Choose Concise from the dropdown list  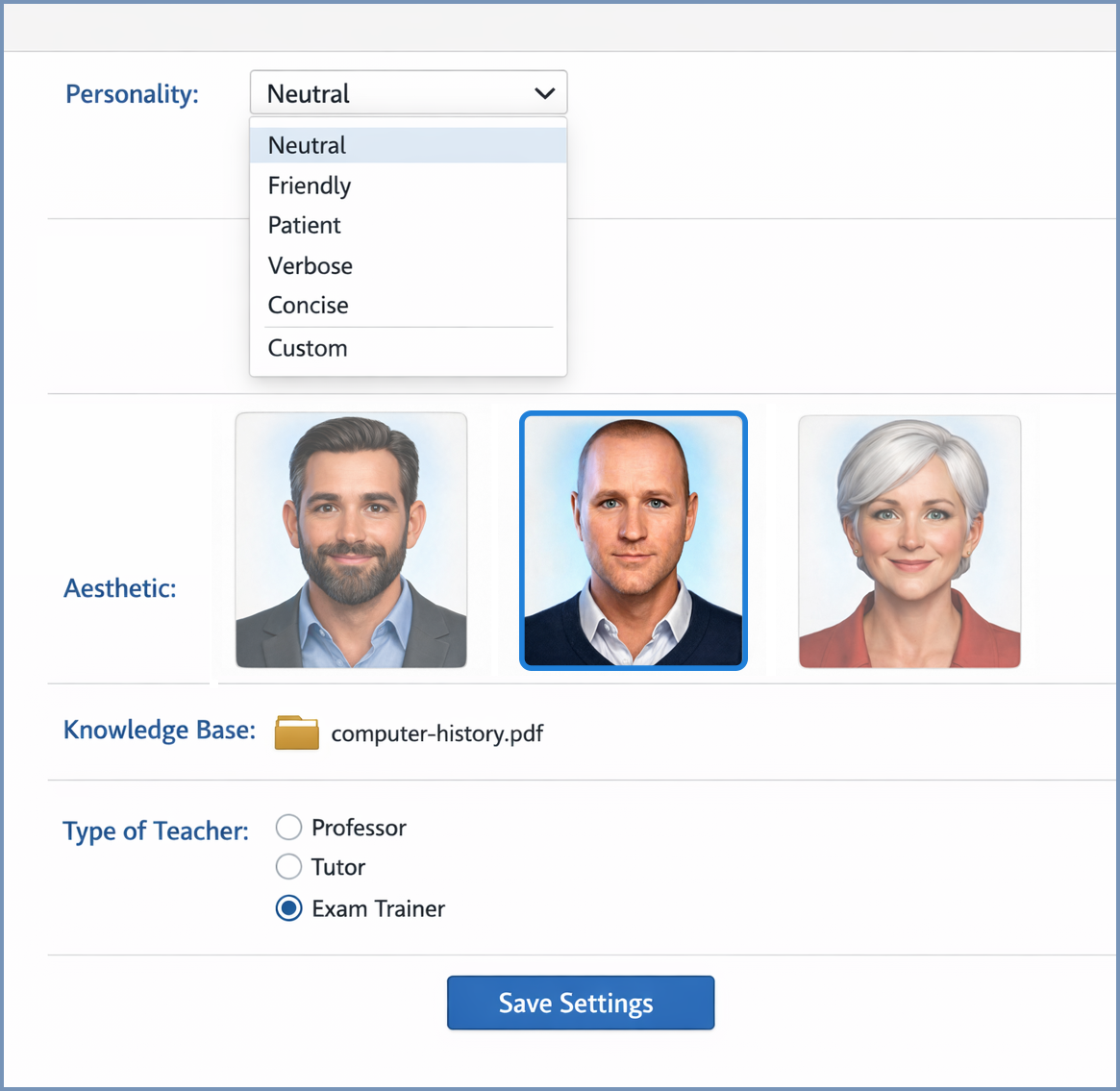point(409,306)
